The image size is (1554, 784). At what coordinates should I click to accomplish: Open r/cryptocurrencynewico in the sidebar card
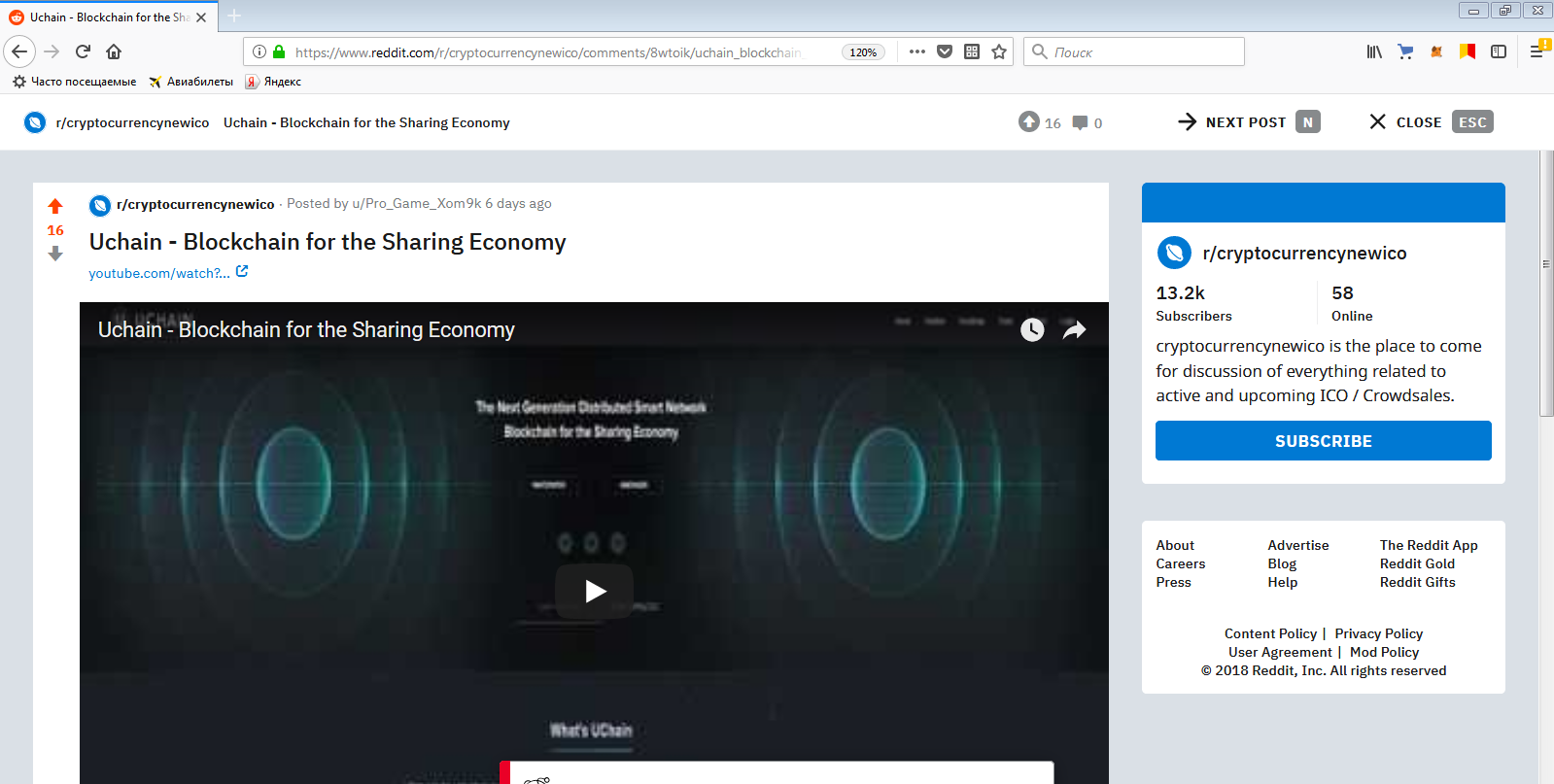[x=1304, y=254]
